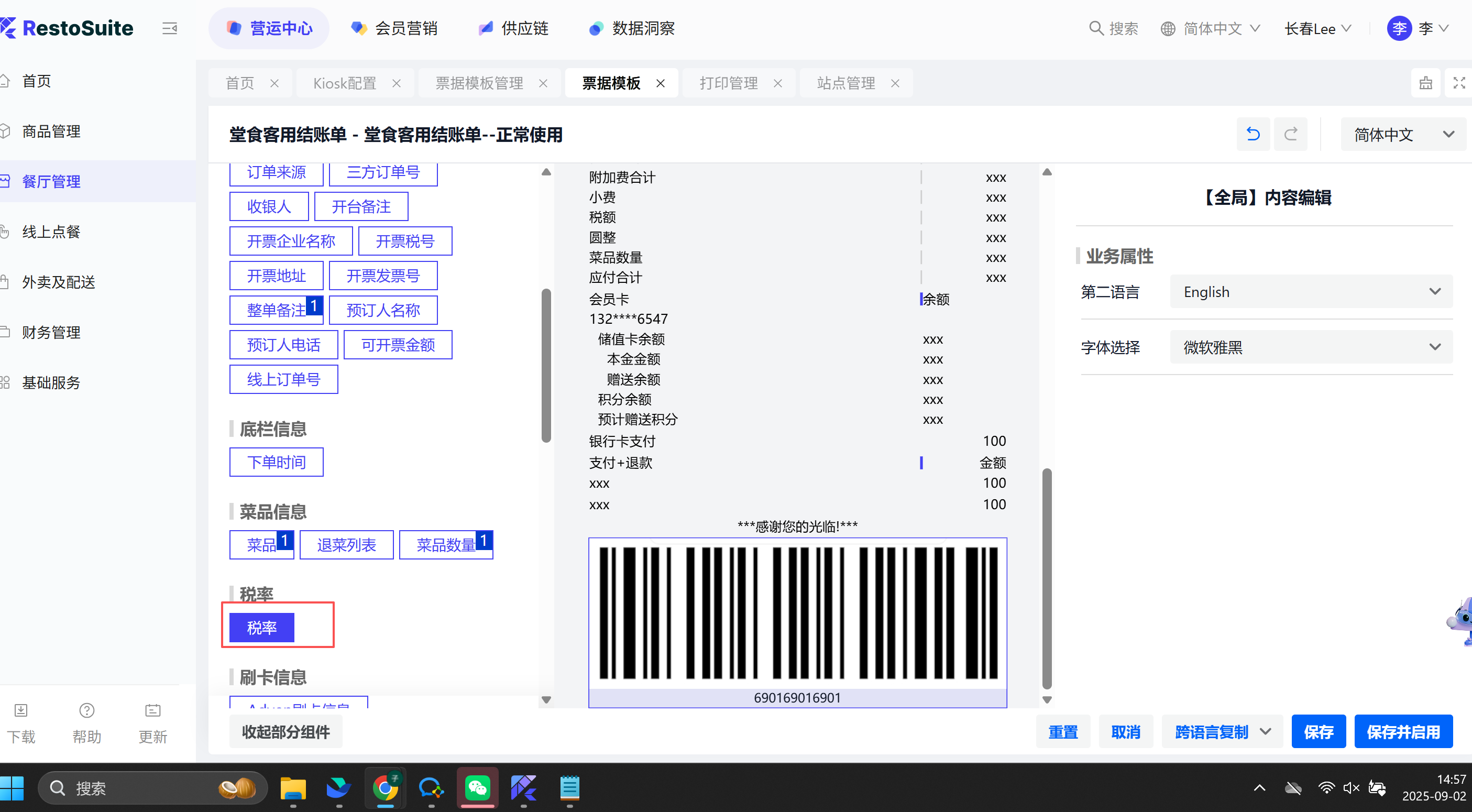Click the receipt preview scrollbar thumb
1472x812 pixels.
(x=1047, y=577)
